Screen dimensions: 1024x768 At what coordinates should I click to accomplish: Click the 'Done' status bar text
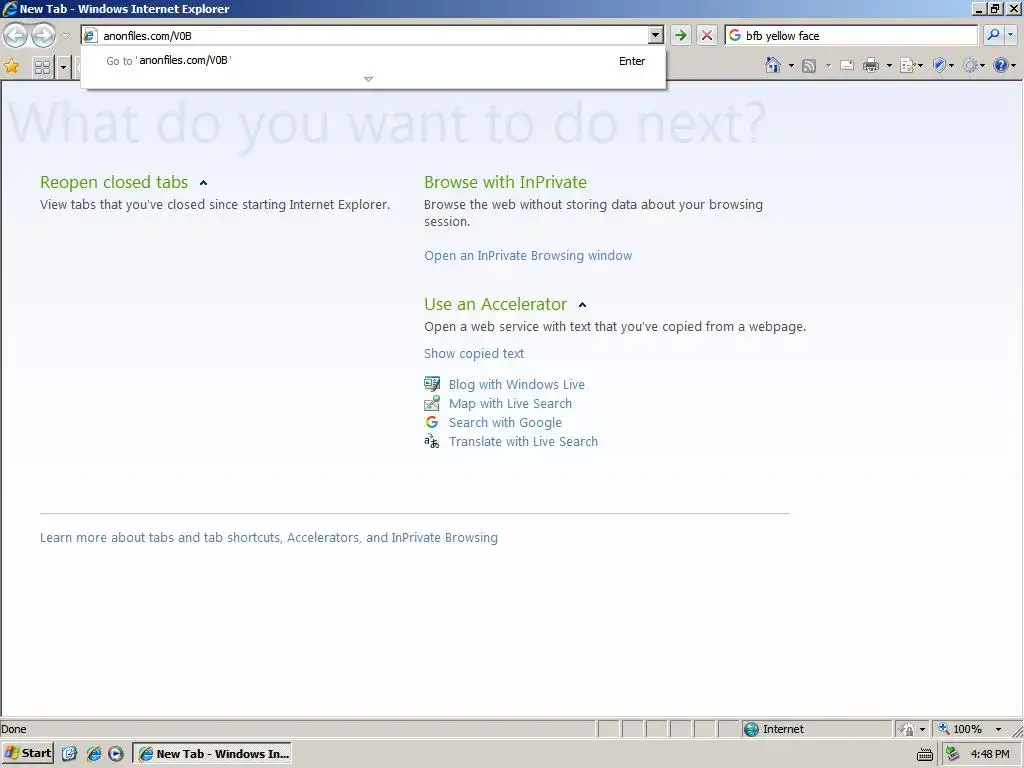pyautogui.click(x=14, y=729)
